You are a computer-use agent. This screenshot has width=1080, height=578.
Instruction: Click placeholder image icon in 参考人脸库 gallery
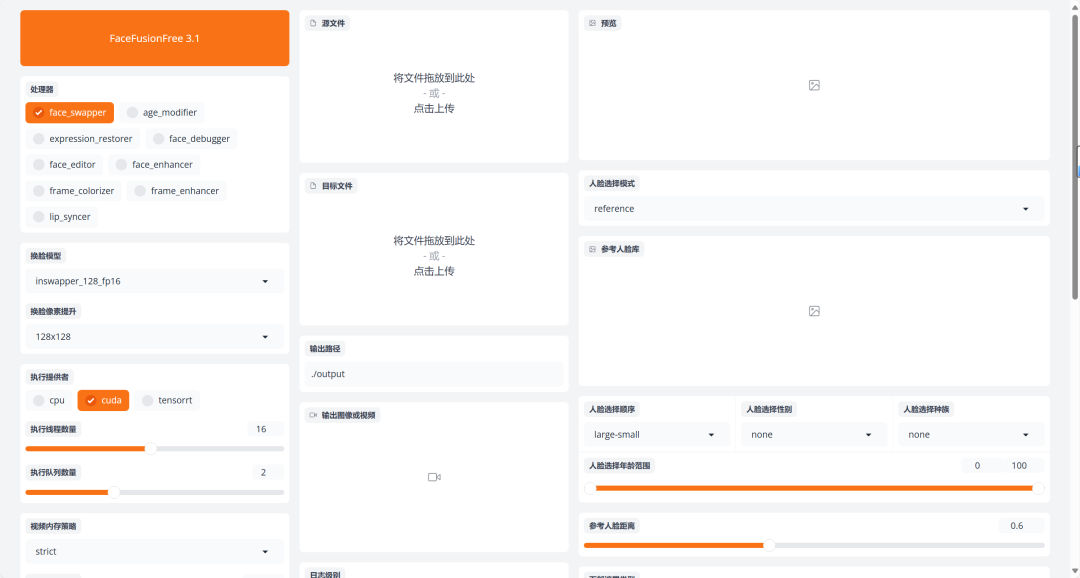[x=814, y=311]
